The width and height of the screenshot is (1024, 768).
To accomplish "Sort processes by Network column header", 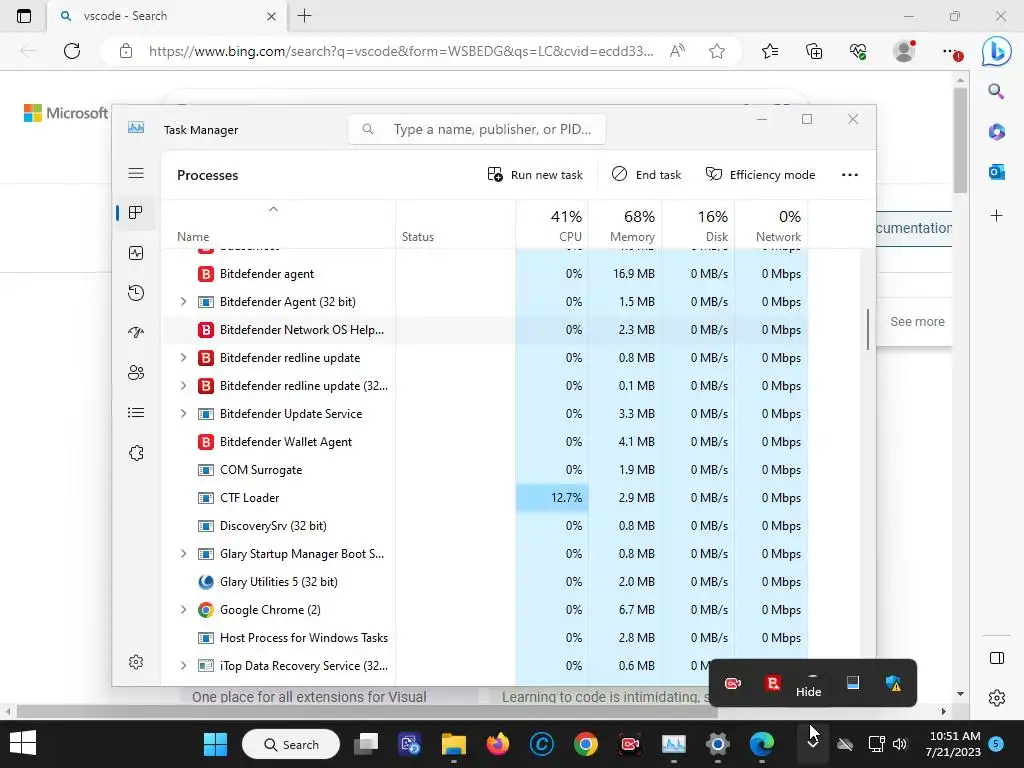I will pyautogui.click(x=772, y=225).
